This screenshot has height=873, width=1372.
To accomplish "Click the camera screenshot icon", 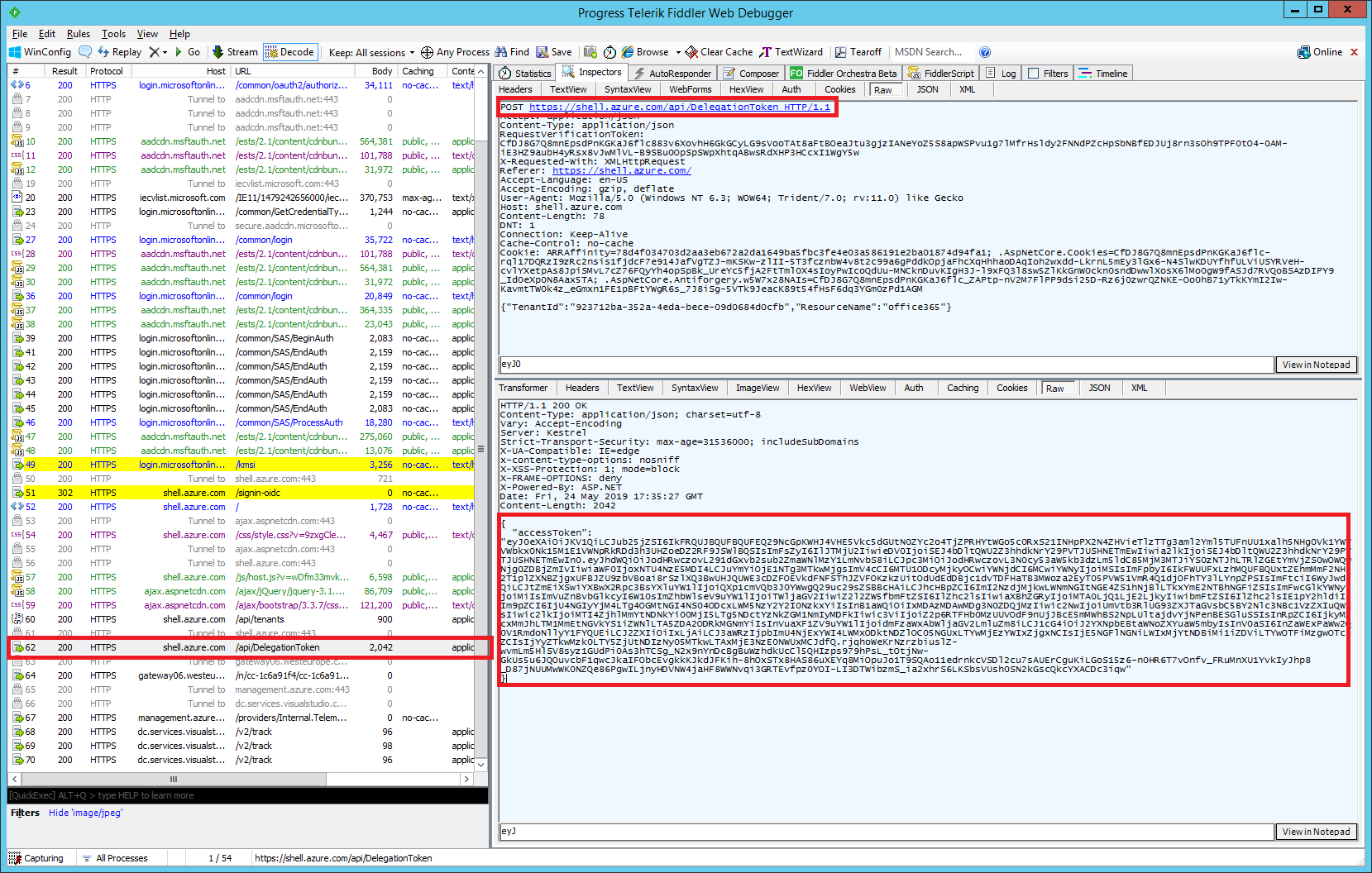I will click(x=590, y=52).
